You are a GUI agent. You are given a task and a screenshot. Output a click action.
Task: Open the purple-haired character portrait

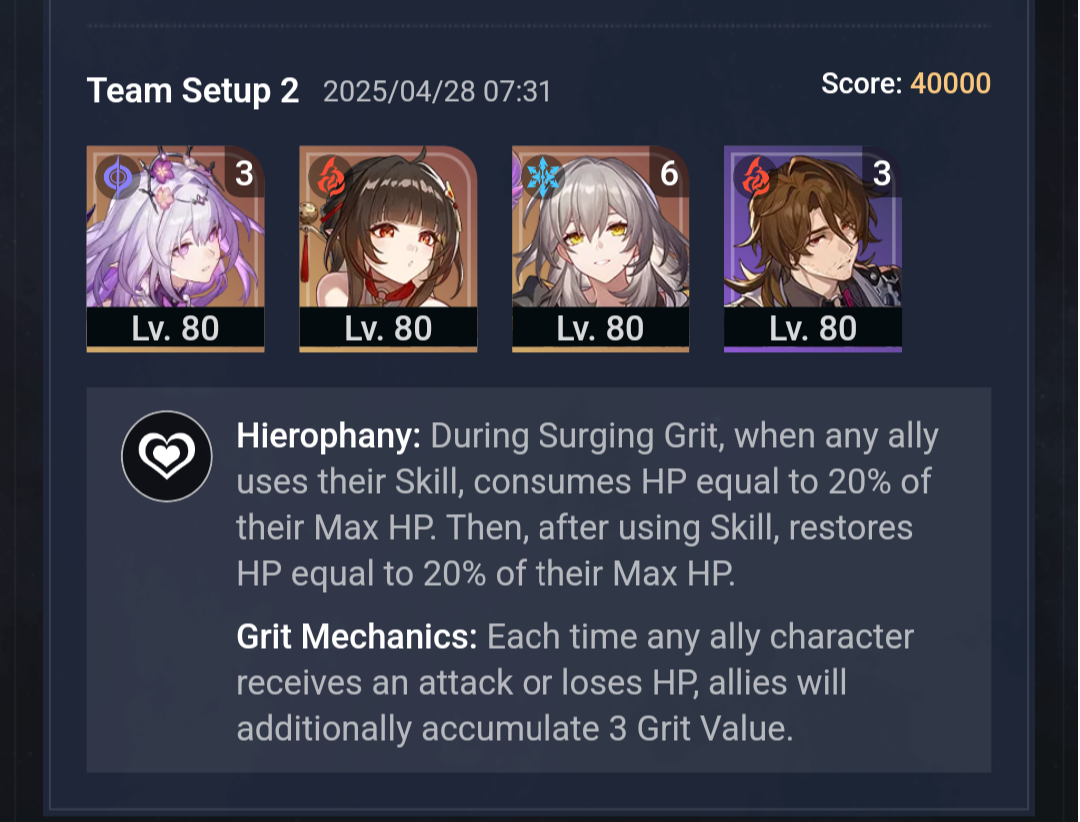coord(175,249)
